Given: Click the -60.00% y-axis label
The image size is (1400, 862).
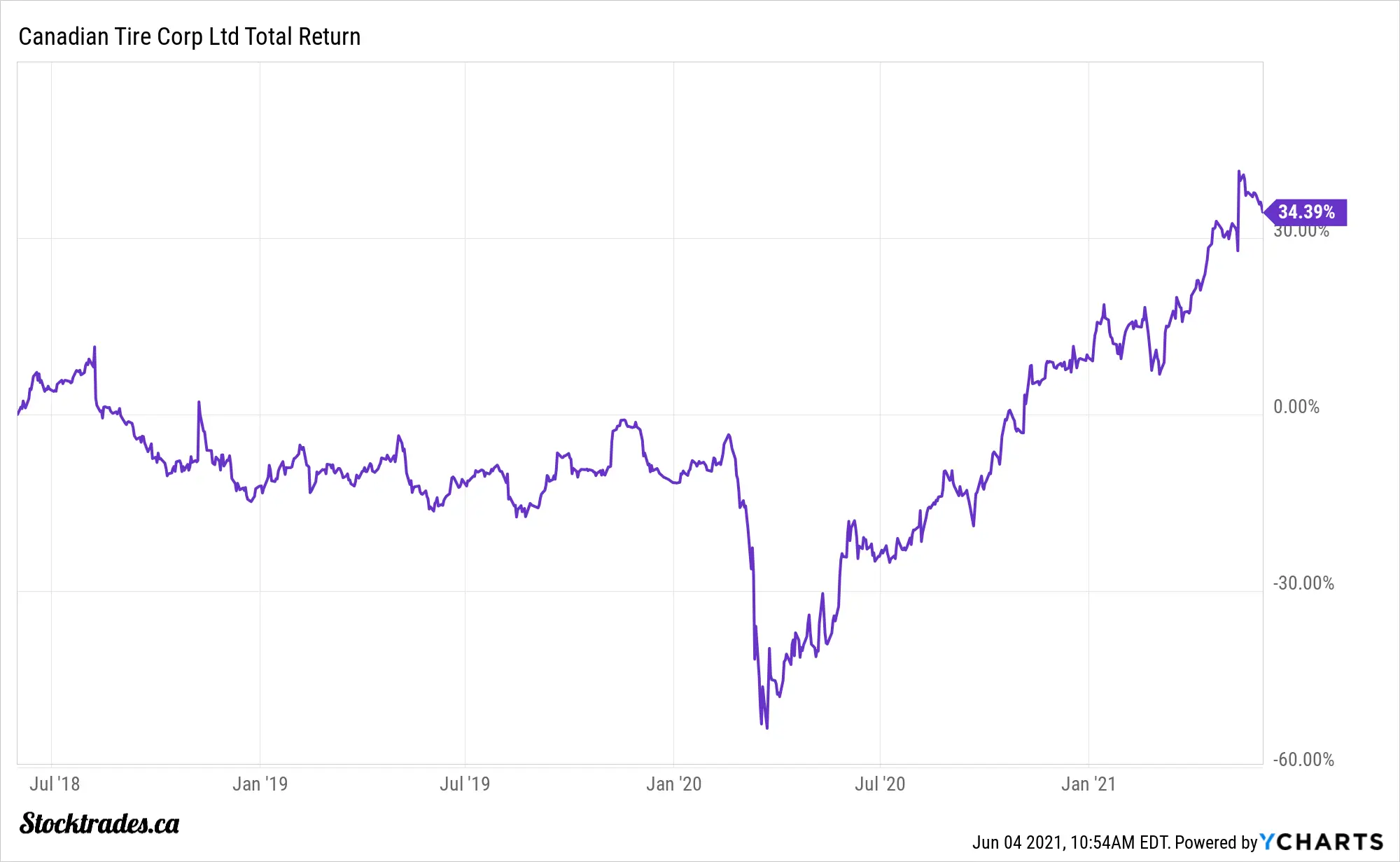Looking at the screenshot, I should pyautogui.click(x=1303, y=760).
